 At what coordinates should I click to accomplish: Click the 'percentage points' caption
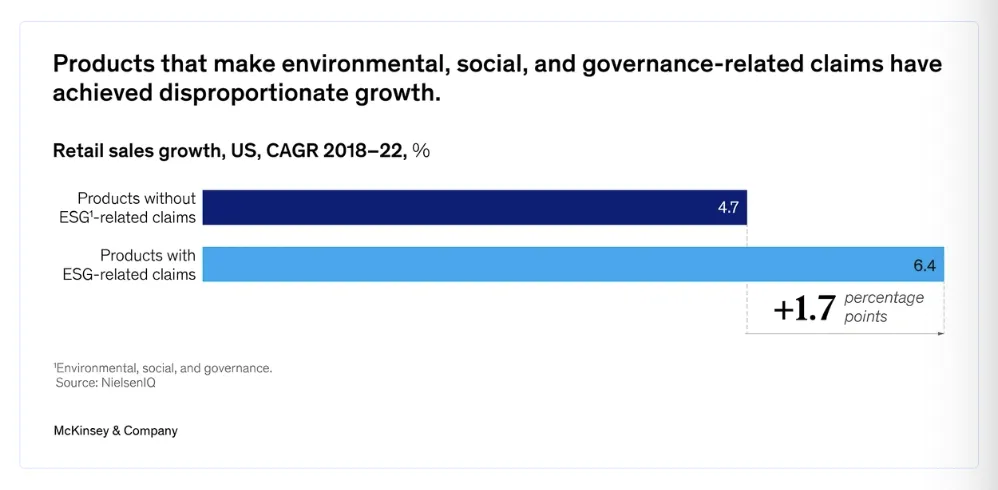point(883,307)
